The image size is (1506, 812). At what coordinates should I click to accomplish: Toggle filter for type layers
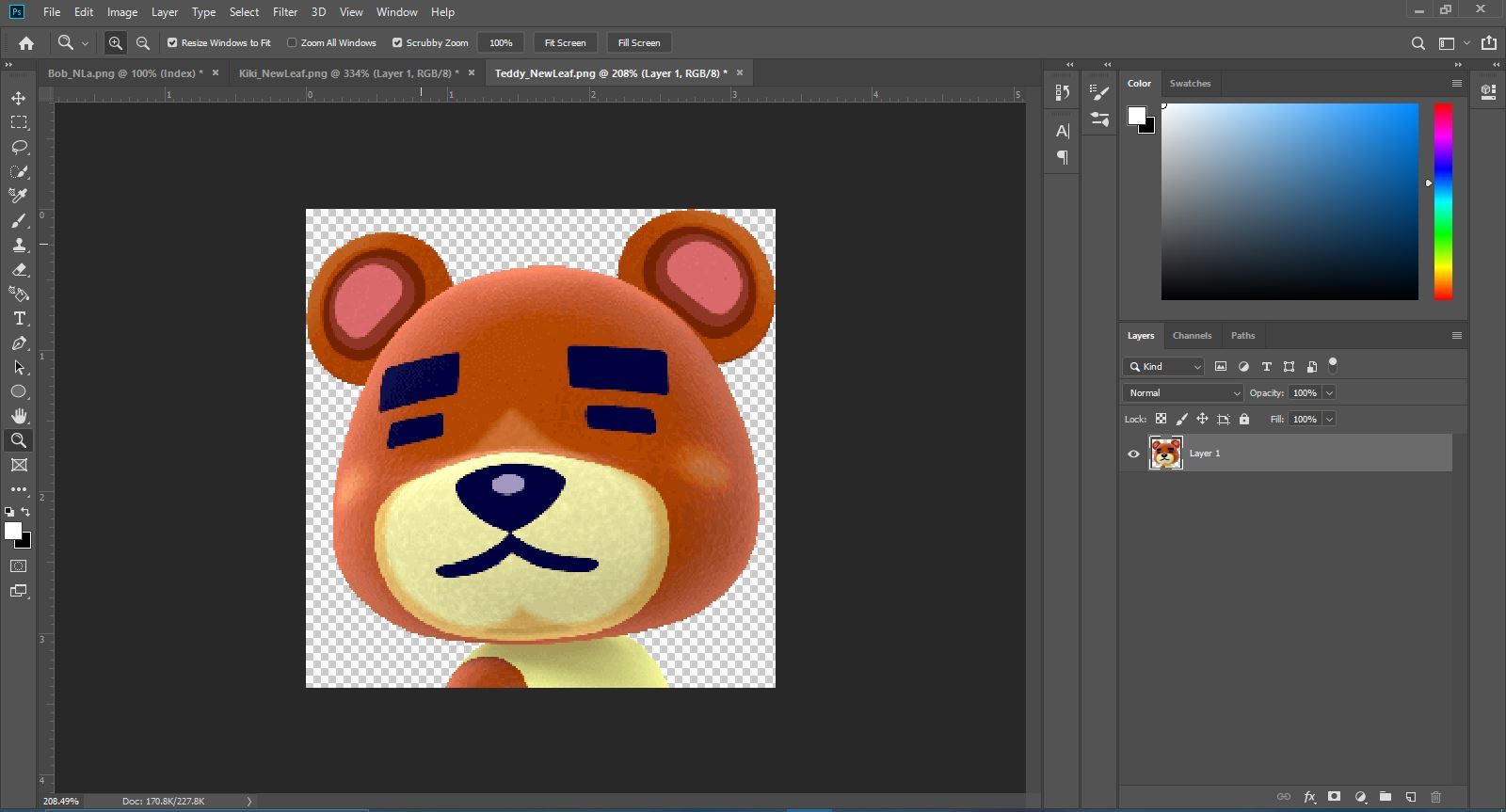(x=1266, y=366)
